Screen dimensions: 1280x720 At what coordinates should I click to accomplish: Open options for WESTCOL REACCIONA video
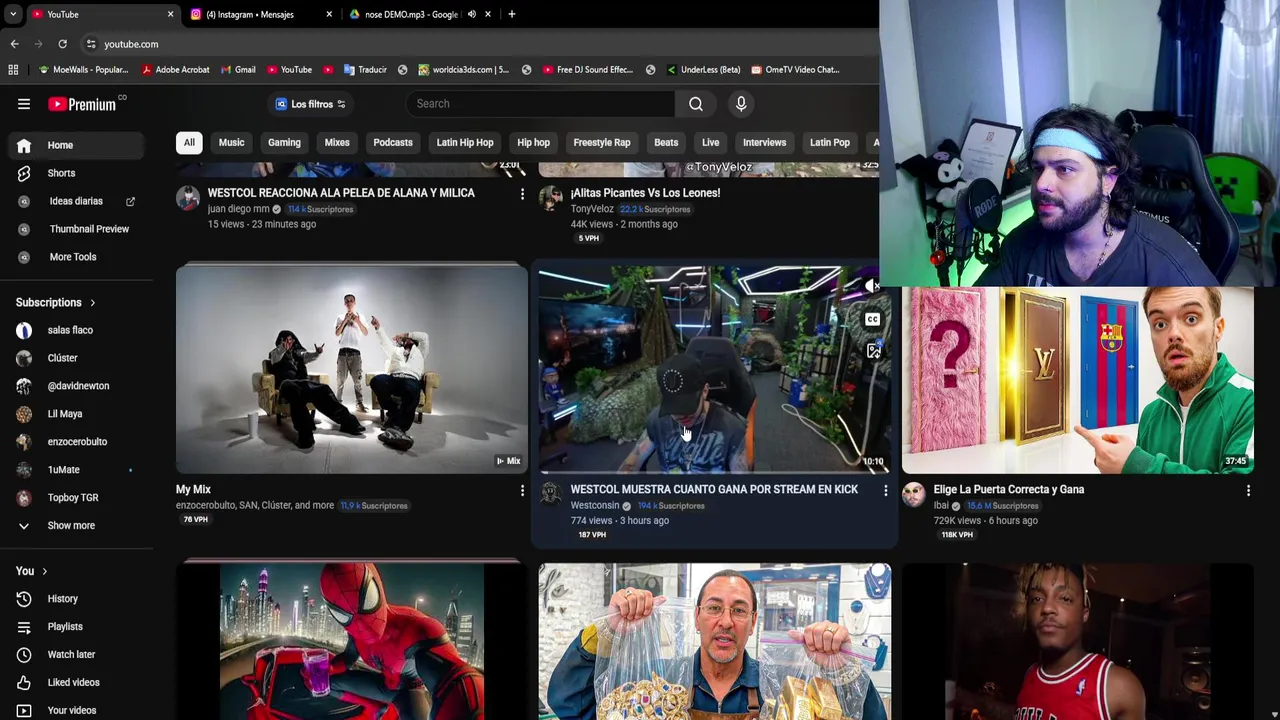coord(522,194)
